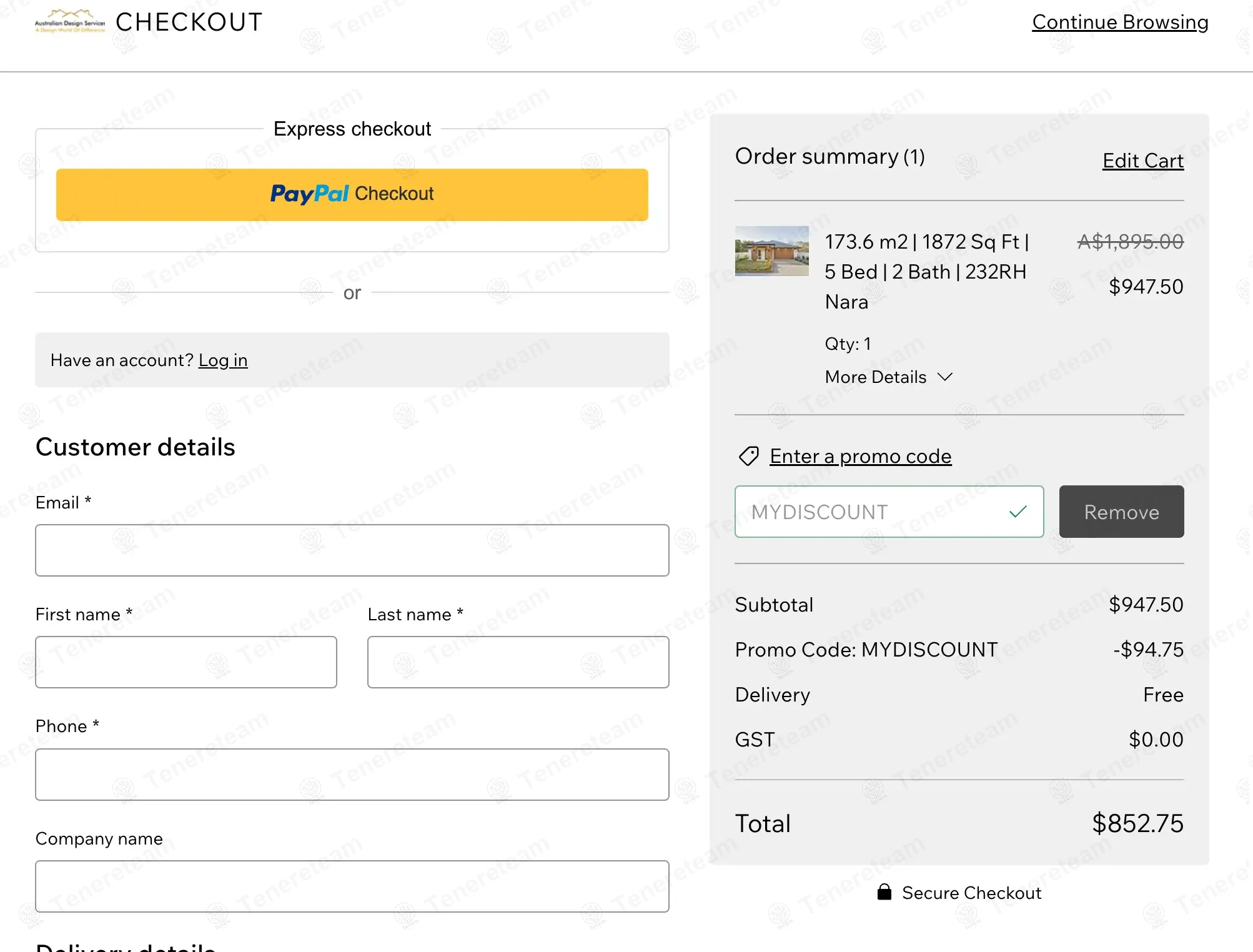Click the Delivery 'Free' value
Viewport: 1253px width, 952px height.
(1163, 695)
